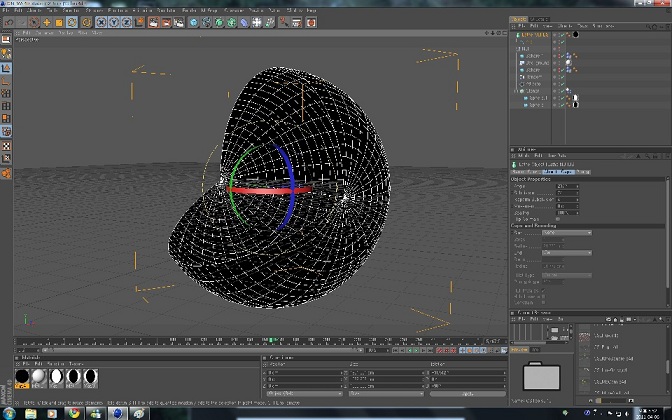Click the Undo arrow in the top toolbar
672x420 pixels.
click(x=9, y=22)
